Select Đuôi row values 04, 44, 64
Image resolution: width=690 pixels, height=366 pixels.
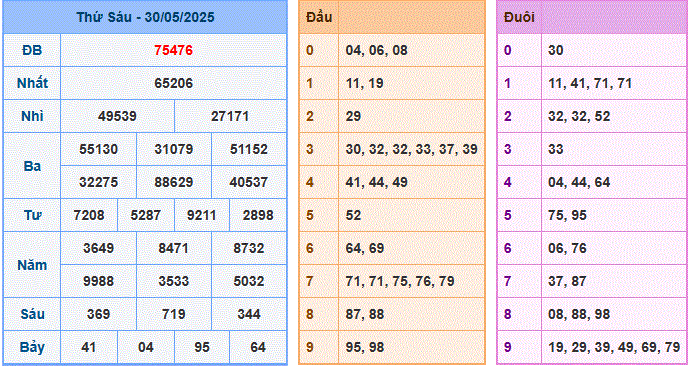click(579, 182)
